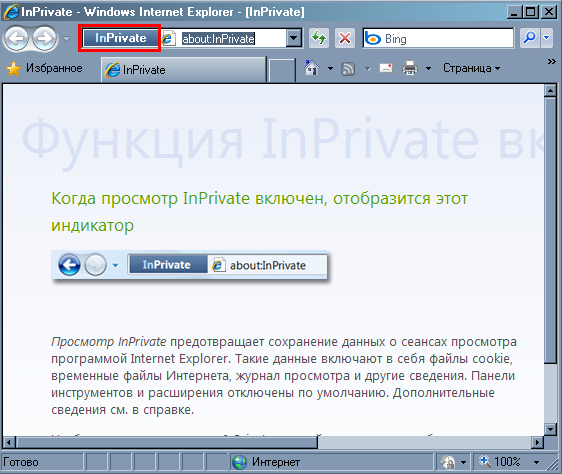This screenshot has height=474, width=562.
Task: Go forward with the Forward arrow button
Action: coord(45,38)
